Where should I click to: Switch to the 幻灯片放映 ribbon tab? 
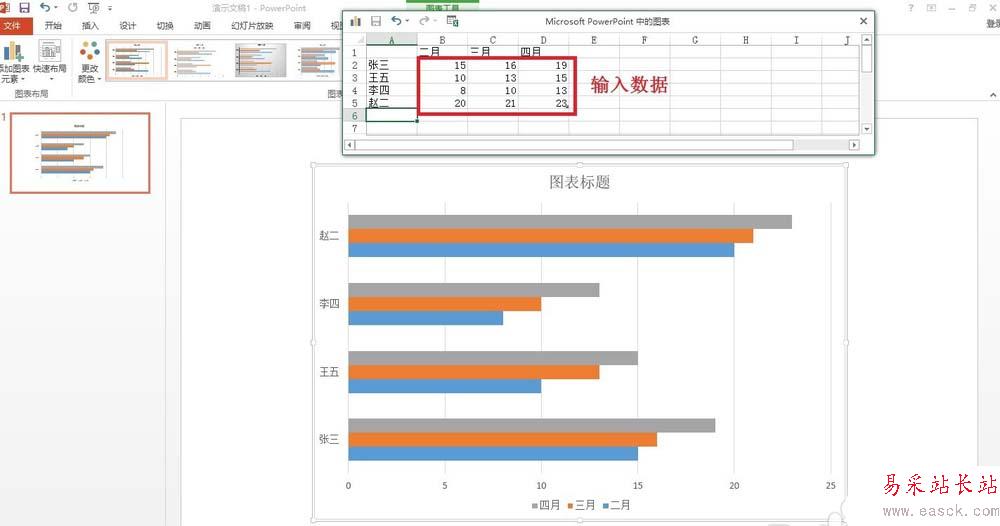[x=252, y=26]
